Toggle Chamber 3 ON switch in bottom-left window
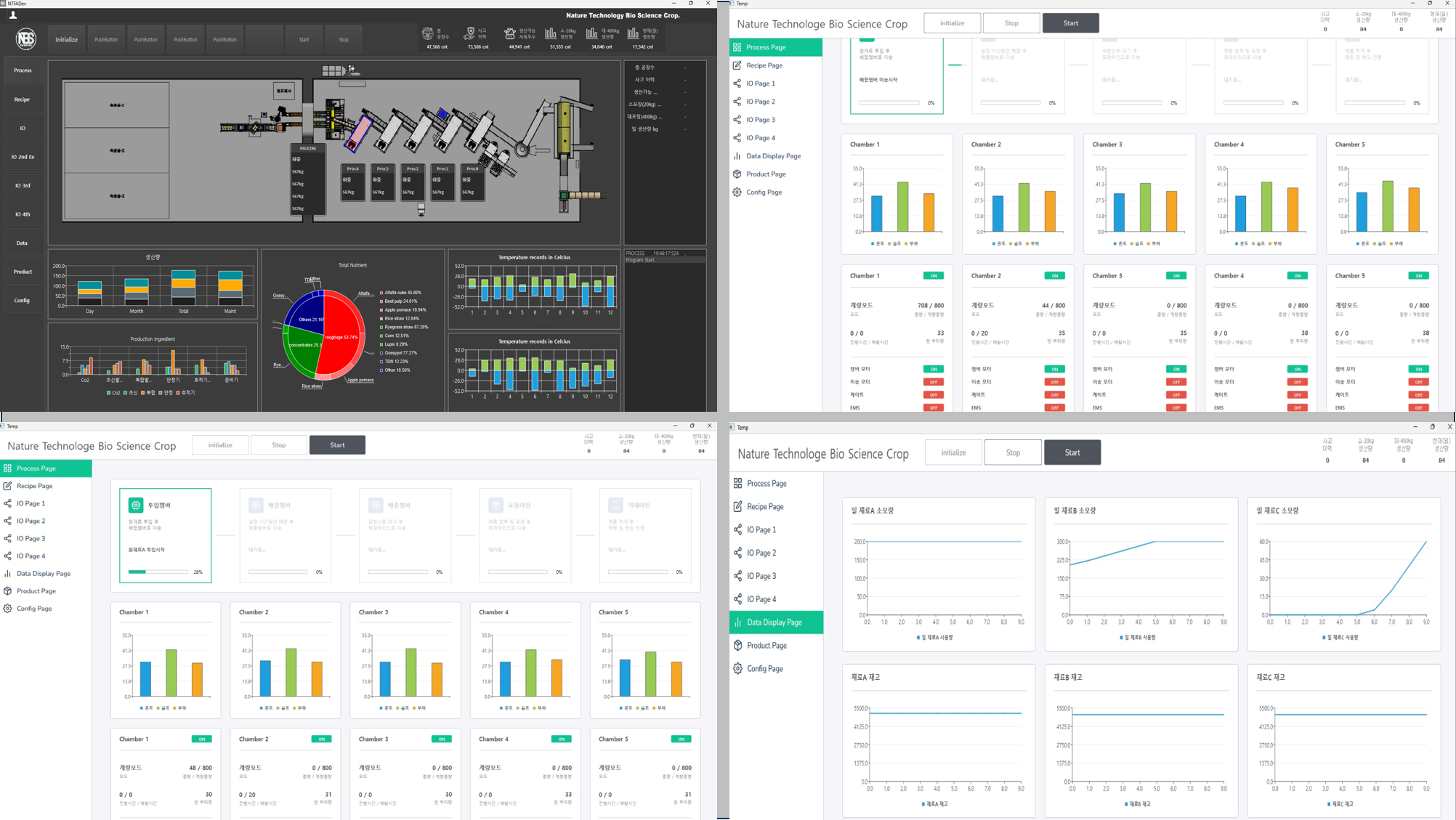 (x=442, y=739)
